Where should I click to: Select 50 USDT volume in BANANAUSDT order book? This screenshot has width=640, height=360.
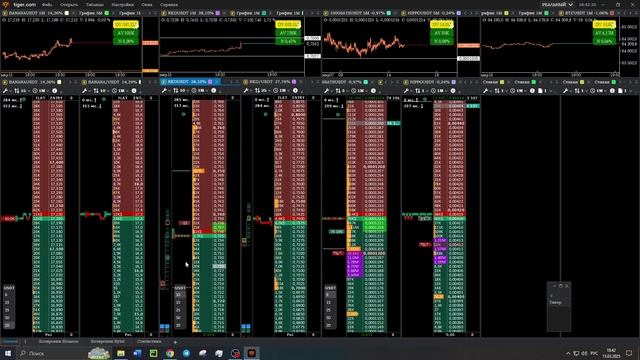click(x=7, y=318)
